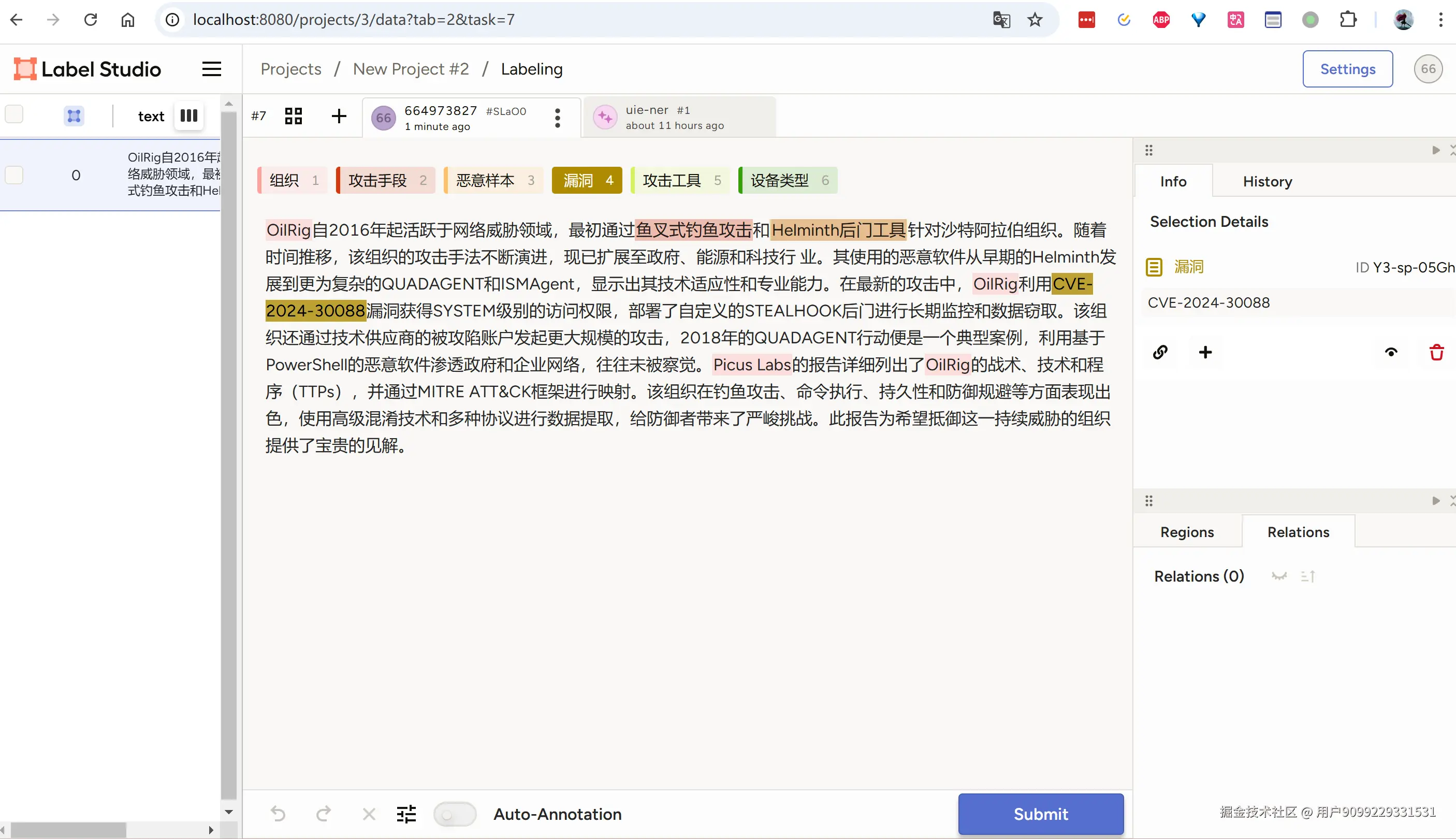Screen dimensions: 1456x839
Task: Open the labeling settings sliders icon
Action: pyautogui.click(x=406, y=814)
